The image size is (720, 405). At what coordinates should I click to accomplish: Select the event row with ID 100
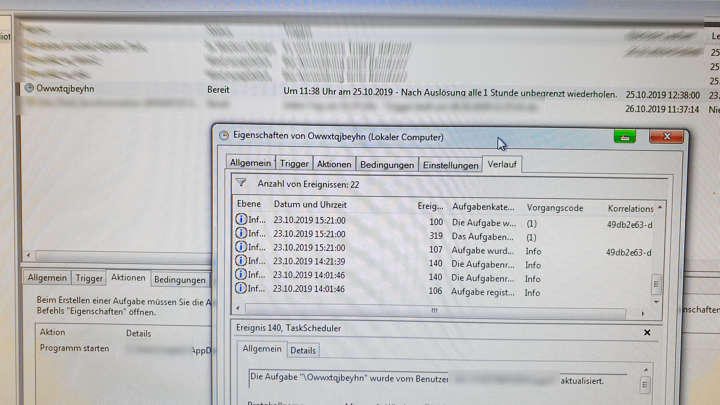444,222
